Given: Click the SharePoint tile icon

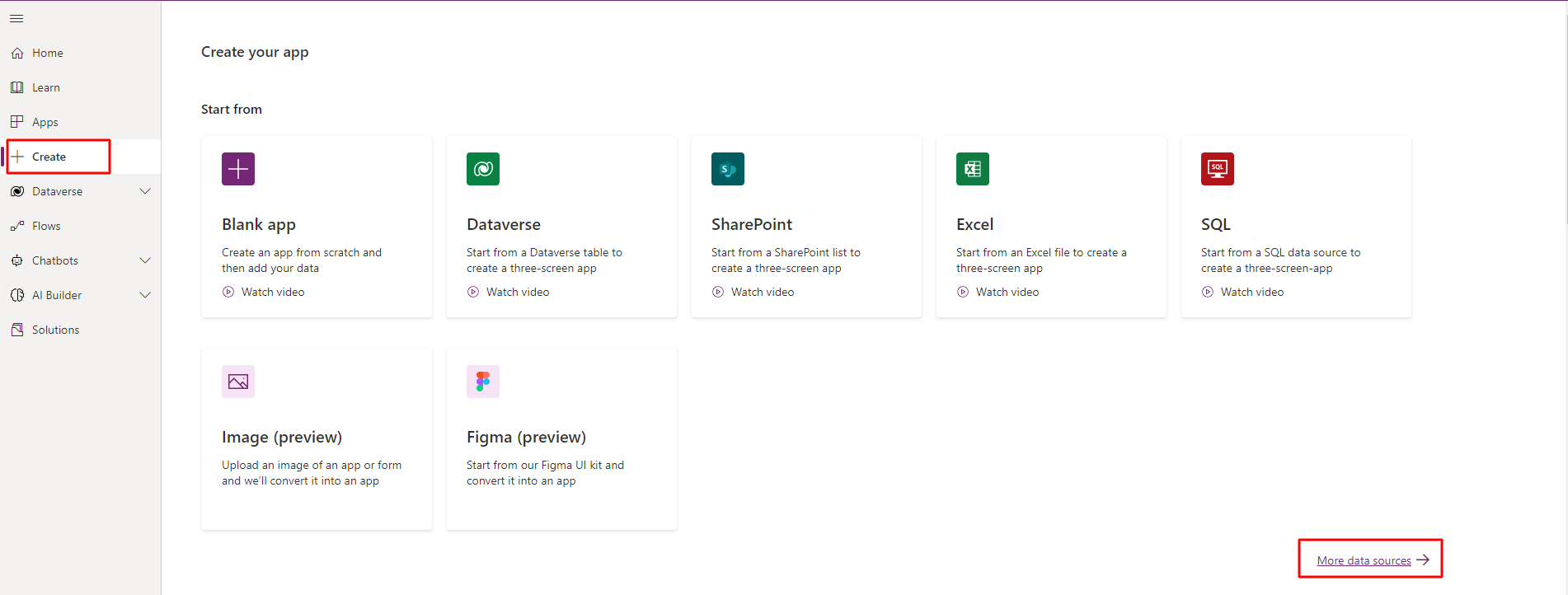Looking at the screenshot, I should point(728,169).
